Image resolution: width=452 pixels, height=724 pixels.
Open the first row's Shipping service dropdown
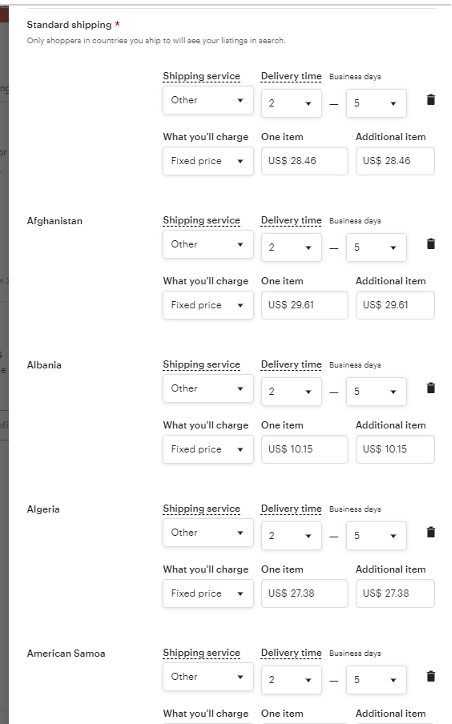[x=208, y=100]
